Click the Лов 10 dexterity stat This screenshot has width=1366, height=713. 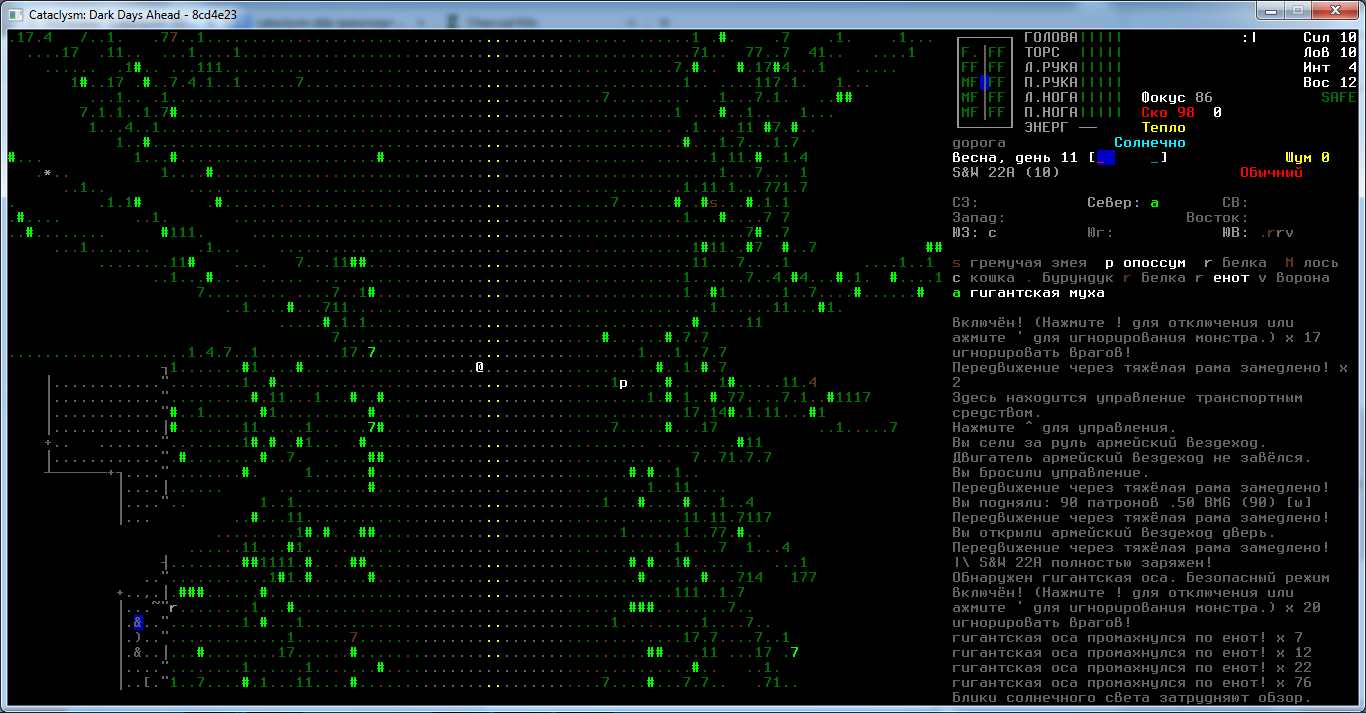click(1330, 52)
